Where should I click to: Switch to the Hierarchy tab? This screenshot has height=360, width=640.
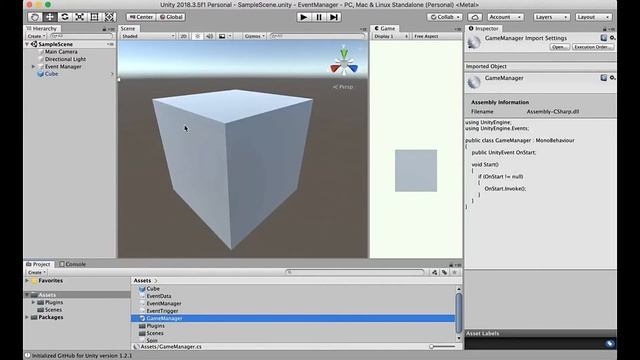point(42,29)
